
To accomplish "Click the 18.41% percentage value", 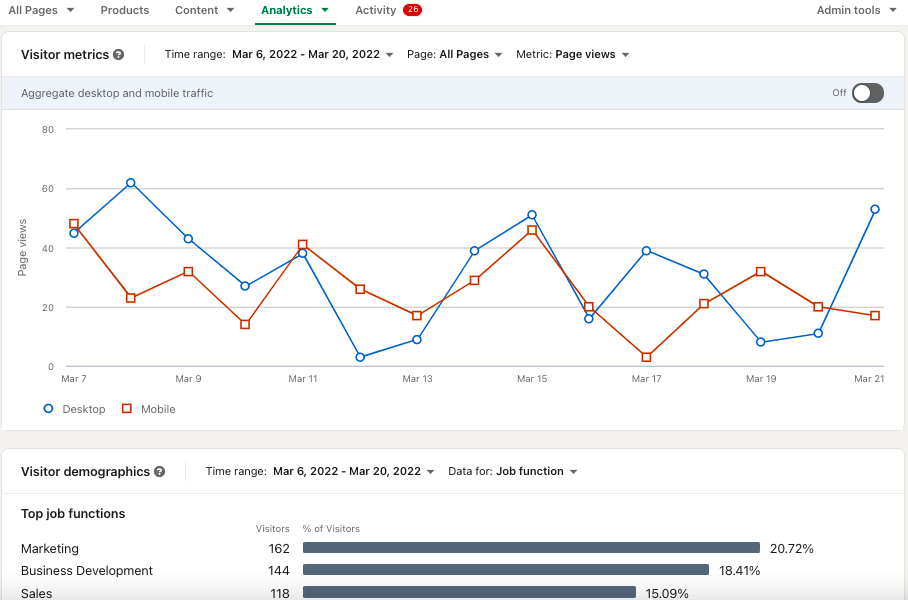I will (739, 570).
